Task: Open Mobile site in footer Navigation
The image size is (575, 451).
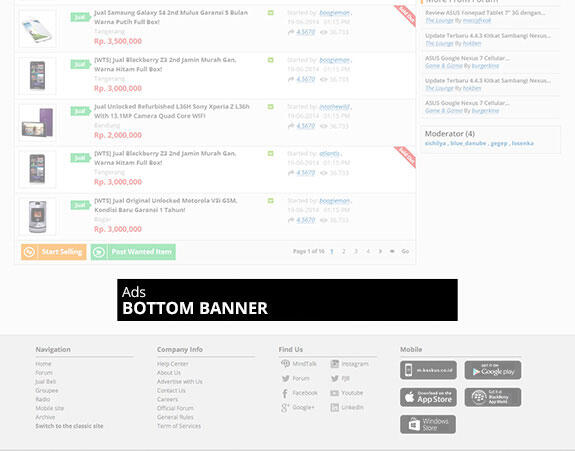Action: tap(50, 408)
